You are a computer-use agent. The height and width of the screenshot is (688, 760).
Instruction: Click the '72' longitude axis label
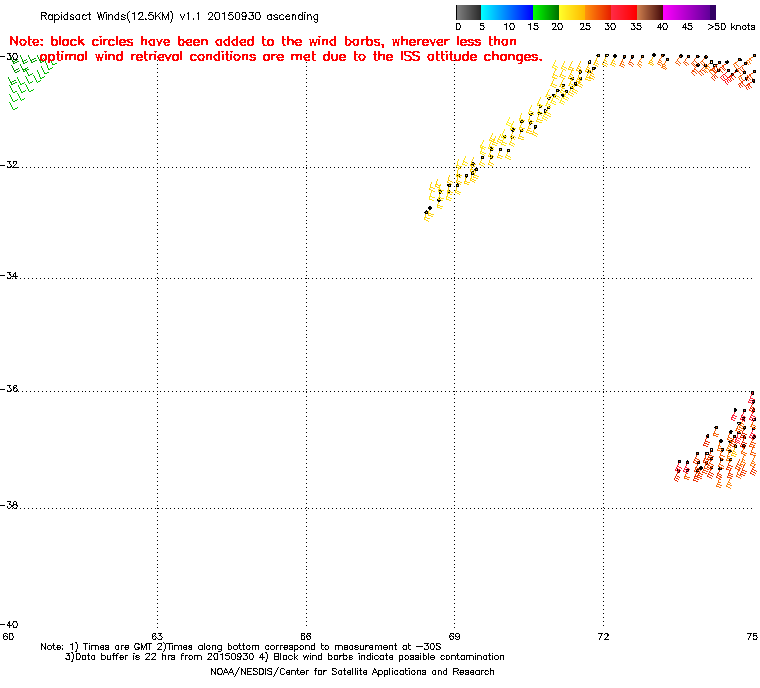coord(603,637)
